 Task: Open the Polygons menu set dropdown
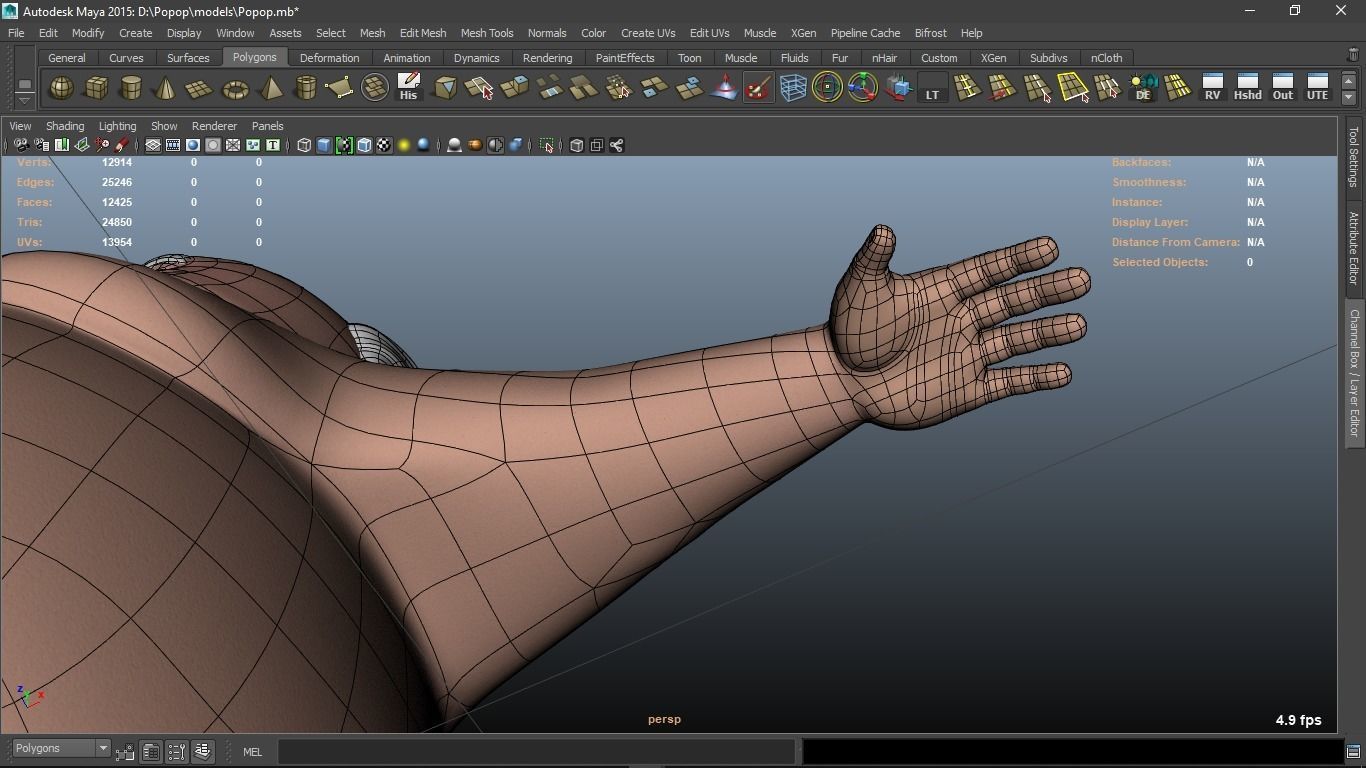[x=61, y=749]
